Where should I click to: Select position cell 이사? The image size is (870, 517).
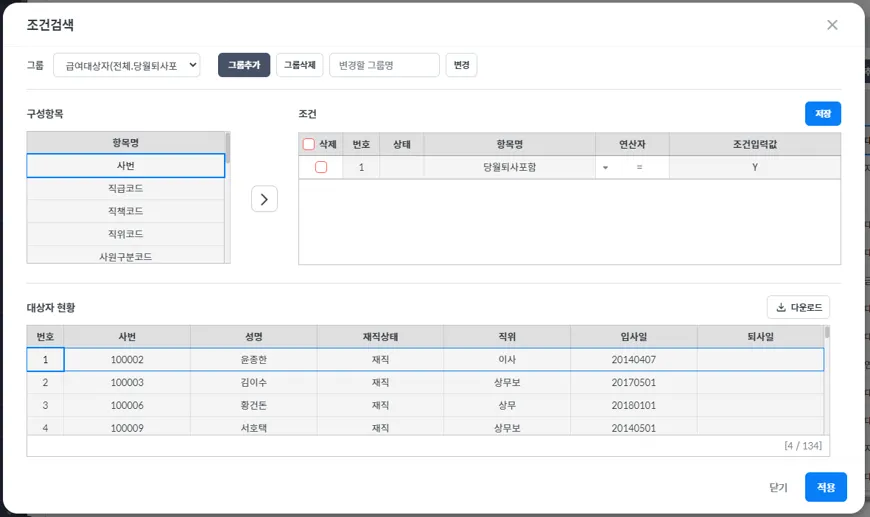[x=507, y=359]
